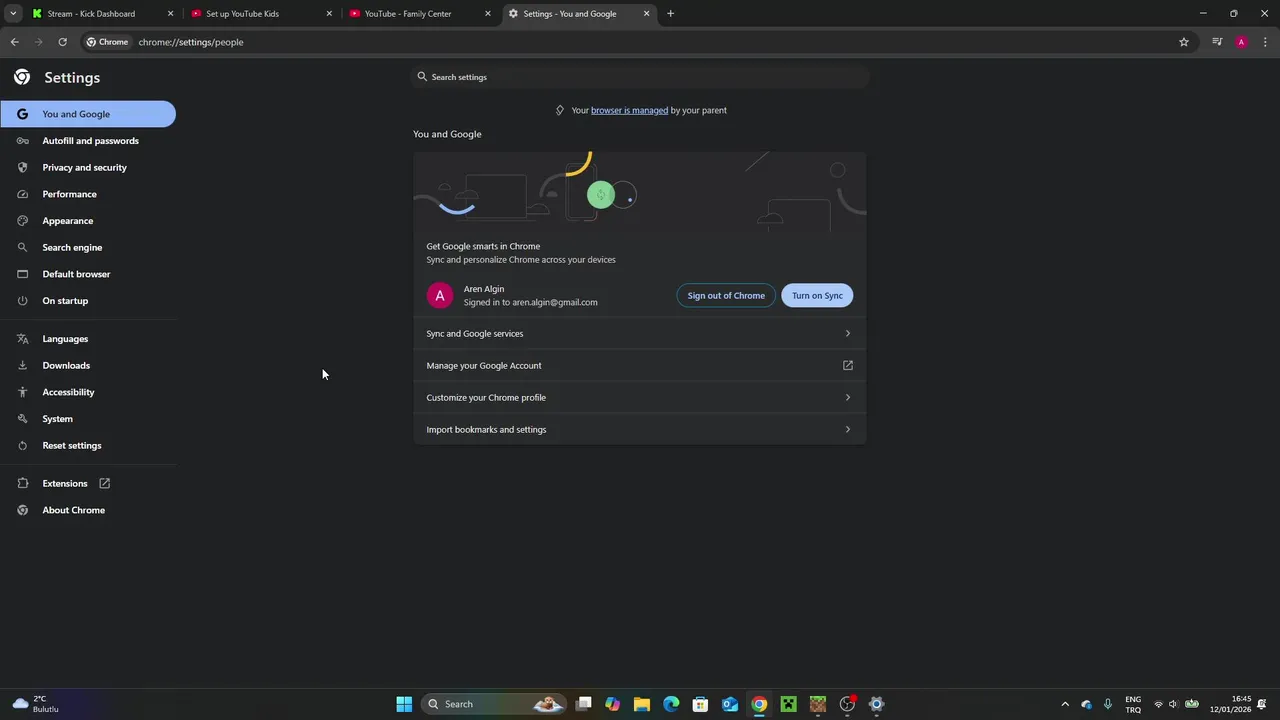Click the Accessibility figure icon
1280x720 pixels.
click(22, 392)
